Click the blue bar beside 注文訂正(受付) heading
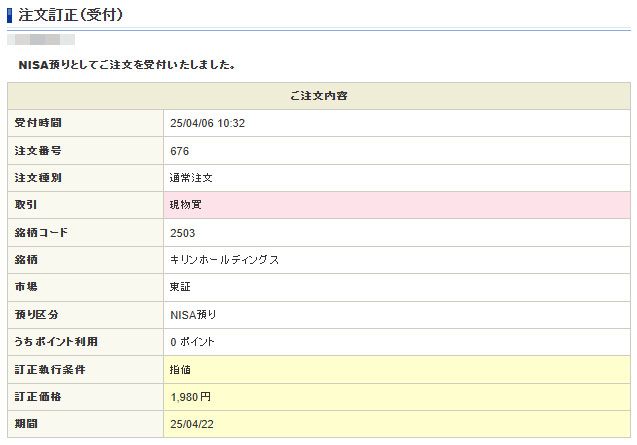637x445 pixels. pos(10,14)
